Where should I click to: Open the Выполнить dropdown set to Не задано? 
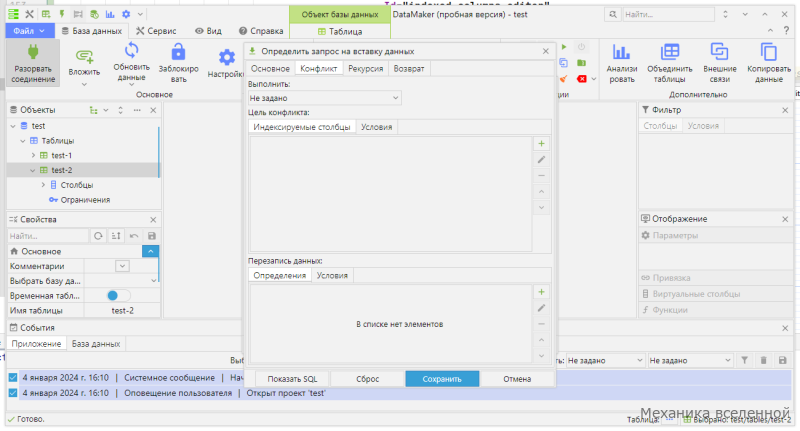tap(324, 97)
